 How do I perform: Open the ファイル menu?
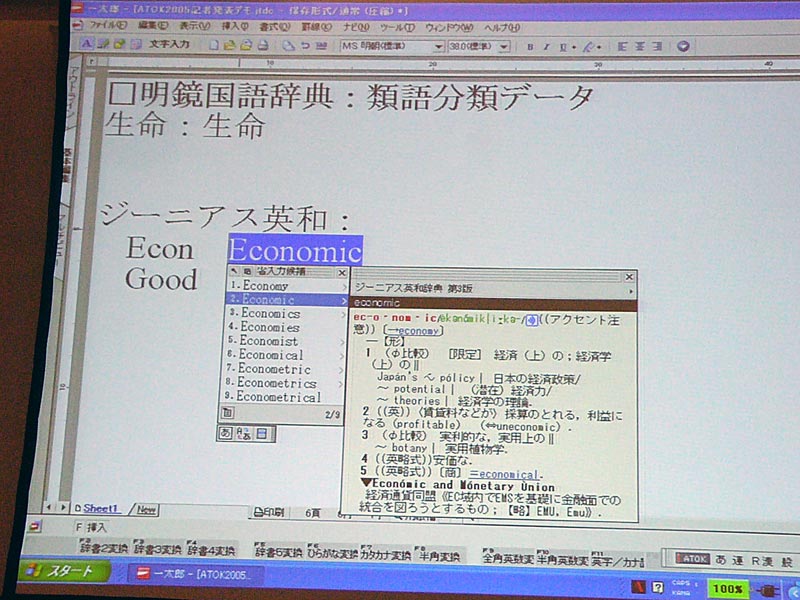pyautogui.click(x=107, y=24)
